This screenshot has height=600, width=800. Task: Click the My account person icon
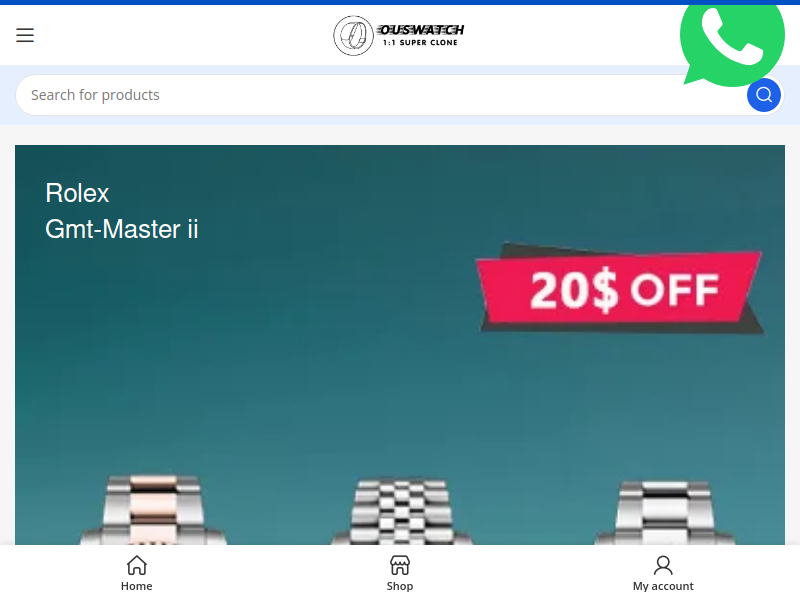coord(663,565)
